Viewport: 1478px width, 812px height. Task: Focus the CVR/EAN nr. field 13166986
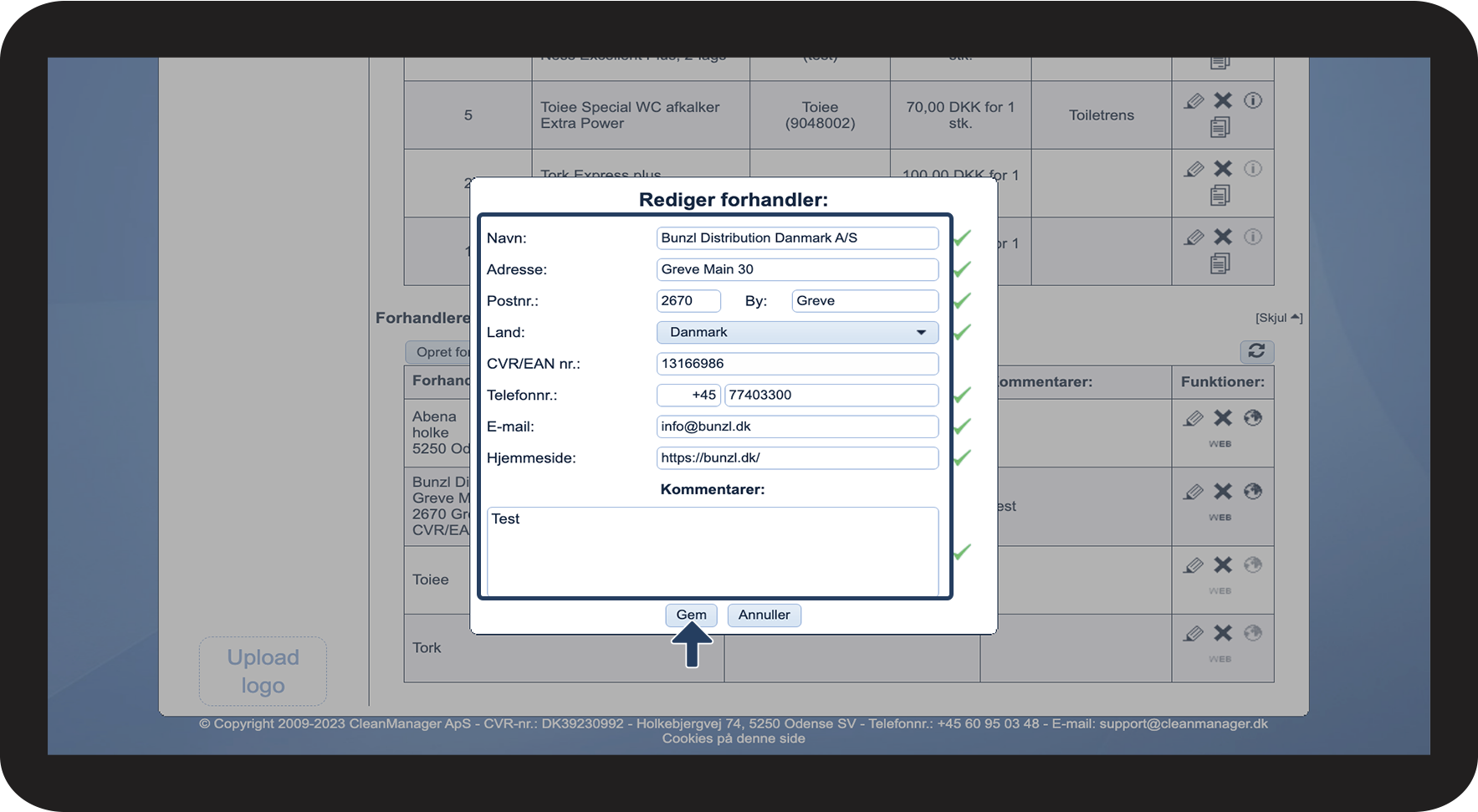click(797, 364)
